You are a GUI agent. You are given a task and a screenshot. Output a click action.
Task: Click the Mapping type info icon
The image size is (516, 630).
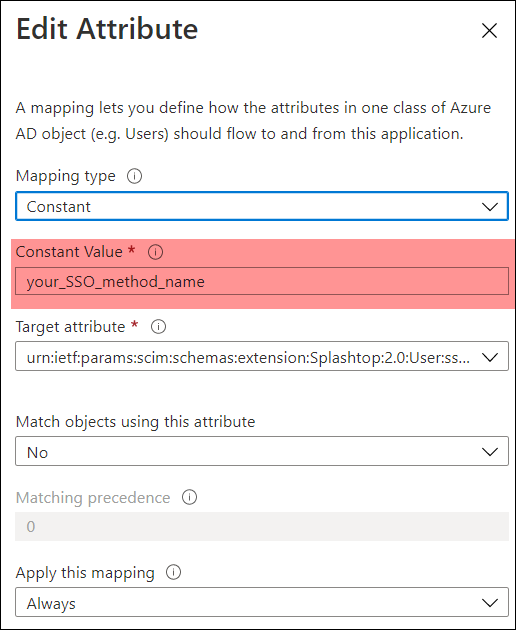tap(135, 176)
